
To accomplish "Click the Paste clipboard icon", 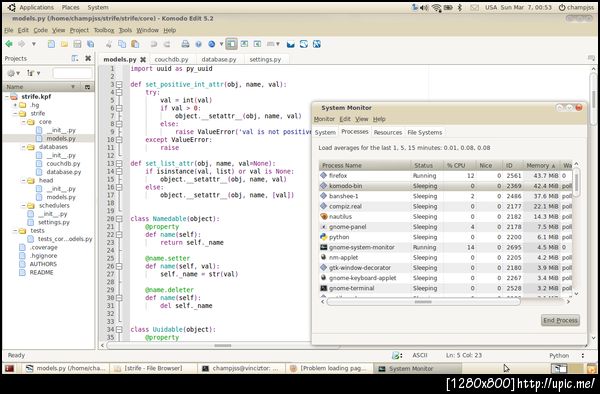I will [135, 44].
